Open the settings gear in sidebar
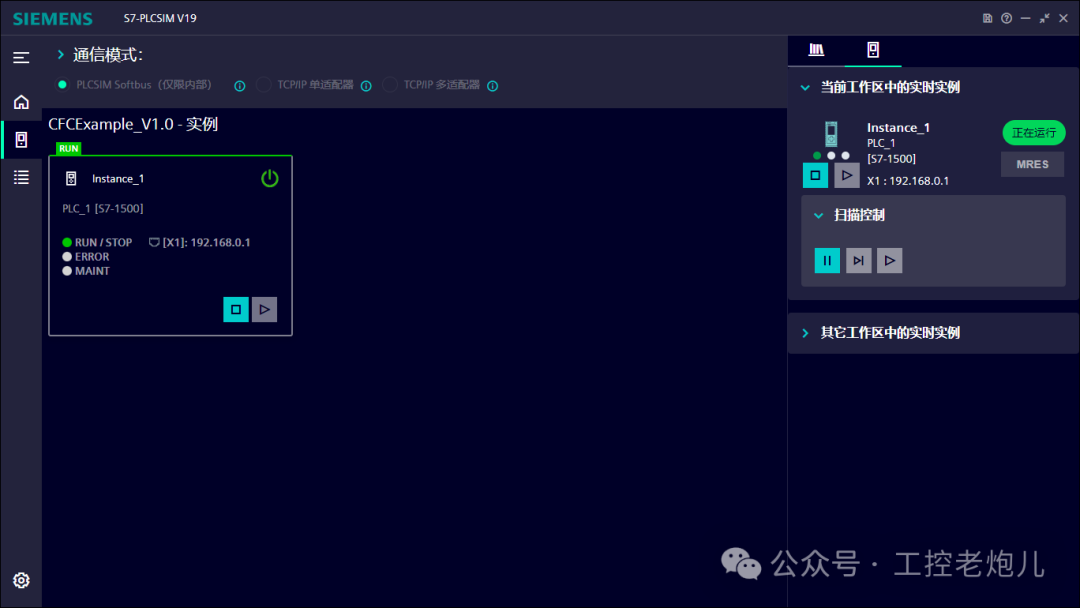 (21, 580)
